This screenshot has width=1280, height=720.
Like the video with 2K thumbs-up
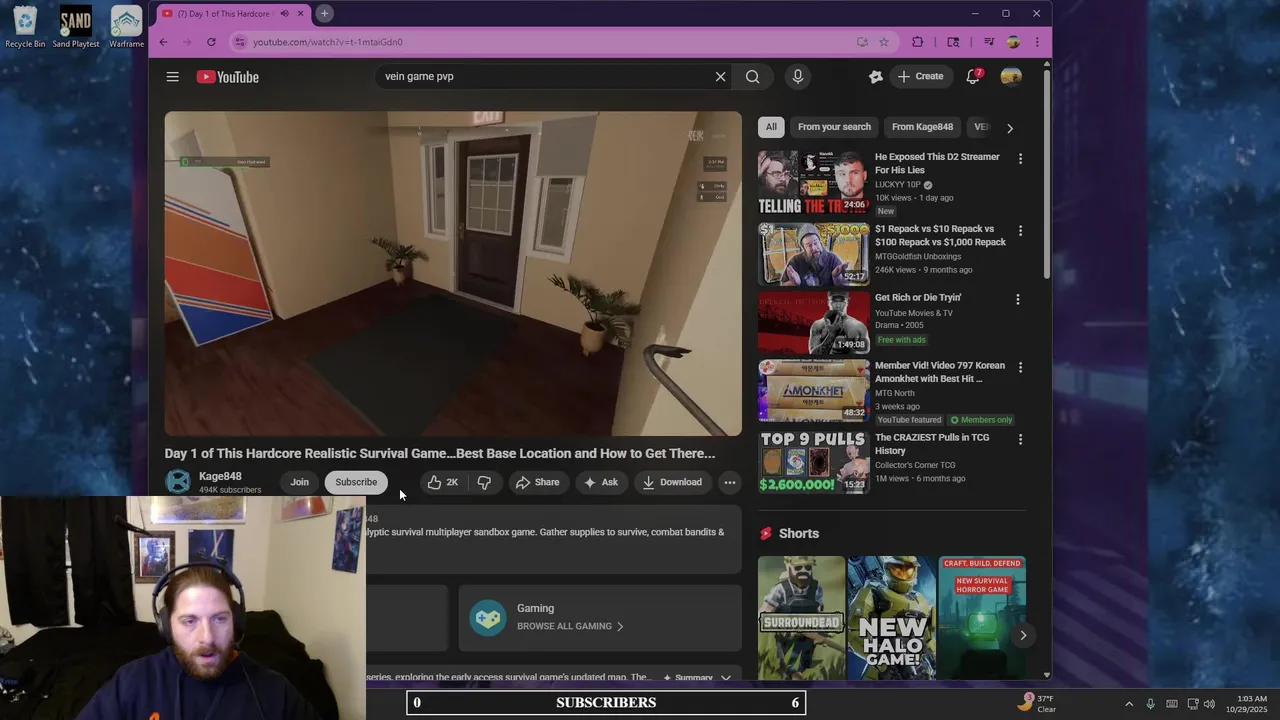pyautogui.click(x=442, y=482)
